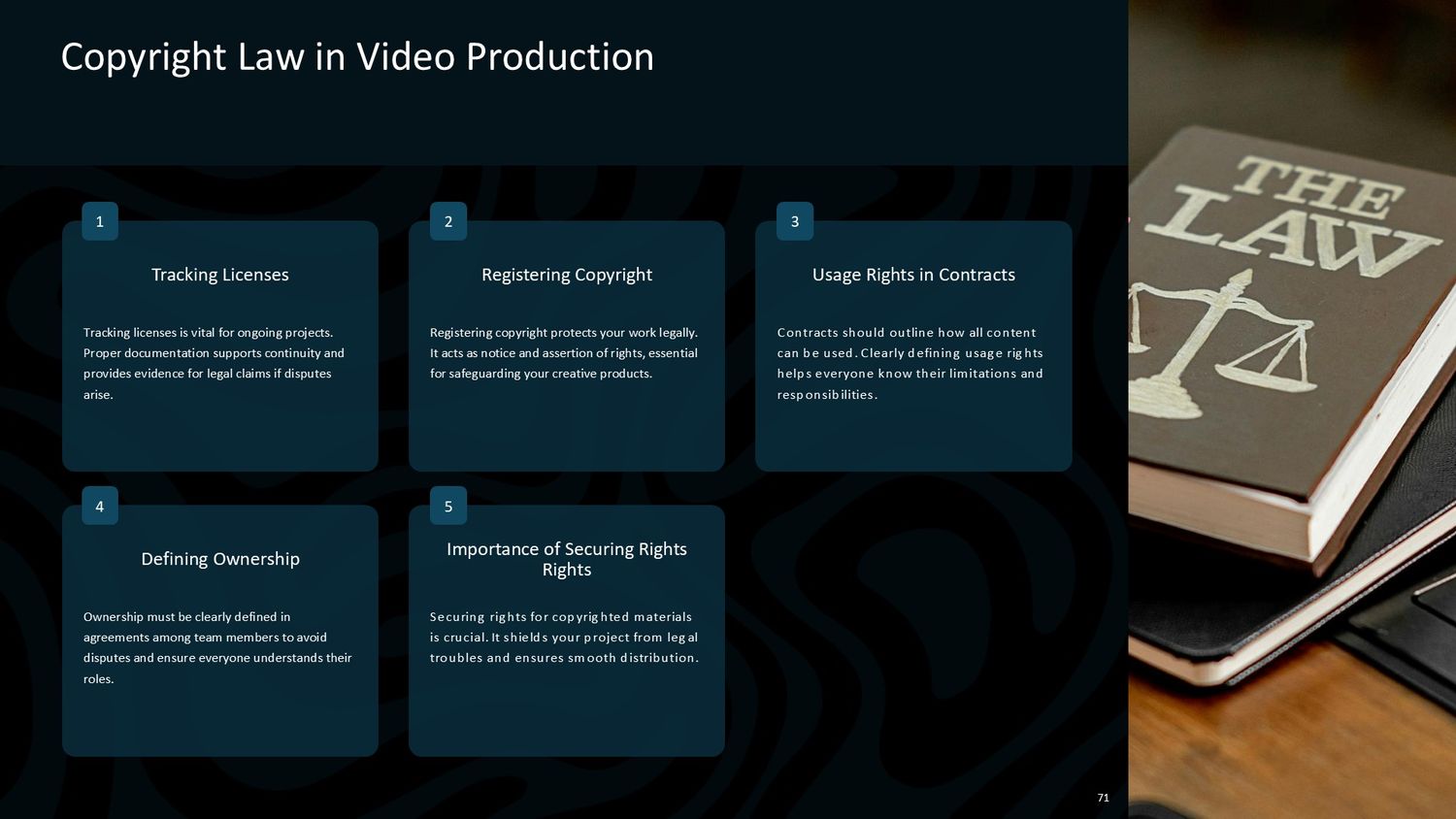Select the number 3 badge
Viewport: 1456px width, 819px height.
pos(795,221)
